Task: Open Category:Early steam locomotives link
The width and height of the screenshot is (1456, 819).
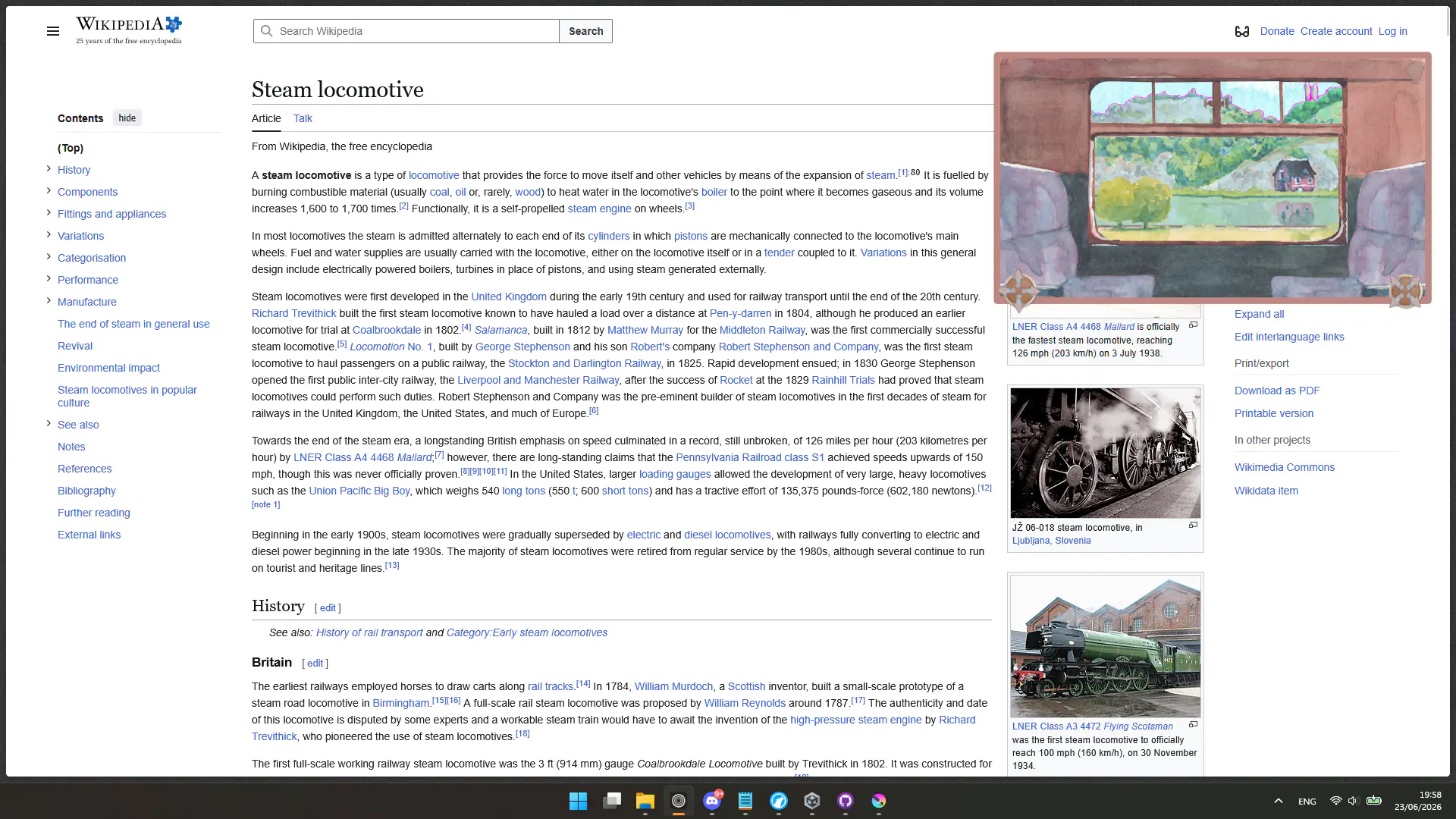Action: click(527, 632)
